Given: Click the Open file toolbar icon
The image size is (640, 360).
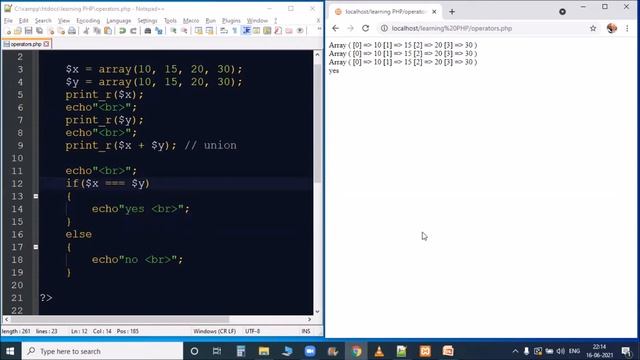Looking at the screenshot, I should click(18, 31).
